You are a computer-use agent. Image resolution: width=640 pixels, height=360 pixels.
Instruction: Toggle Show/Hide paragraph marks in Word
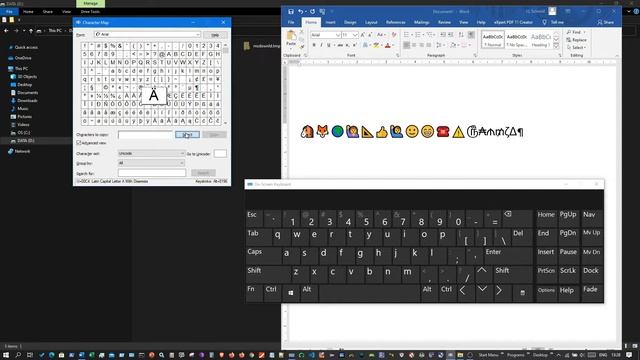point(471,35)
